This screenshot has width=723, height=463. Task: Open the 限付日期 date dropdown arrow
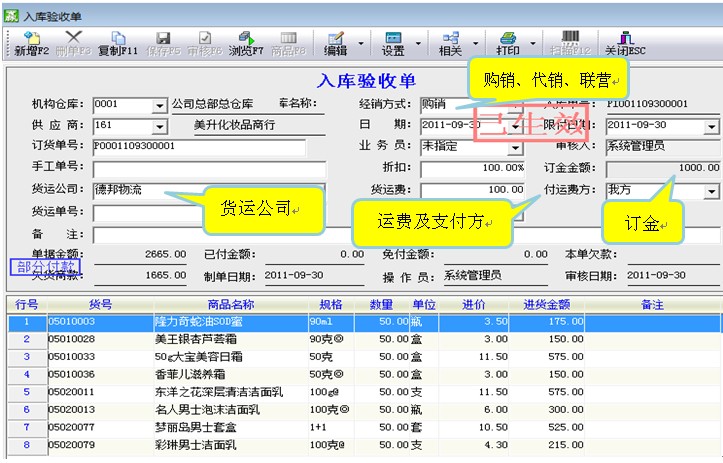point(711,127)
